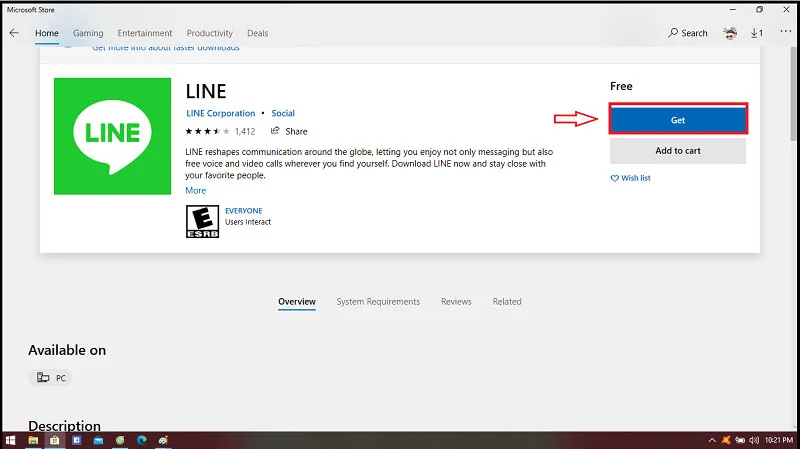Open the LINE Corporation publisher link
800x449 pixels.
tap(220, 113)
